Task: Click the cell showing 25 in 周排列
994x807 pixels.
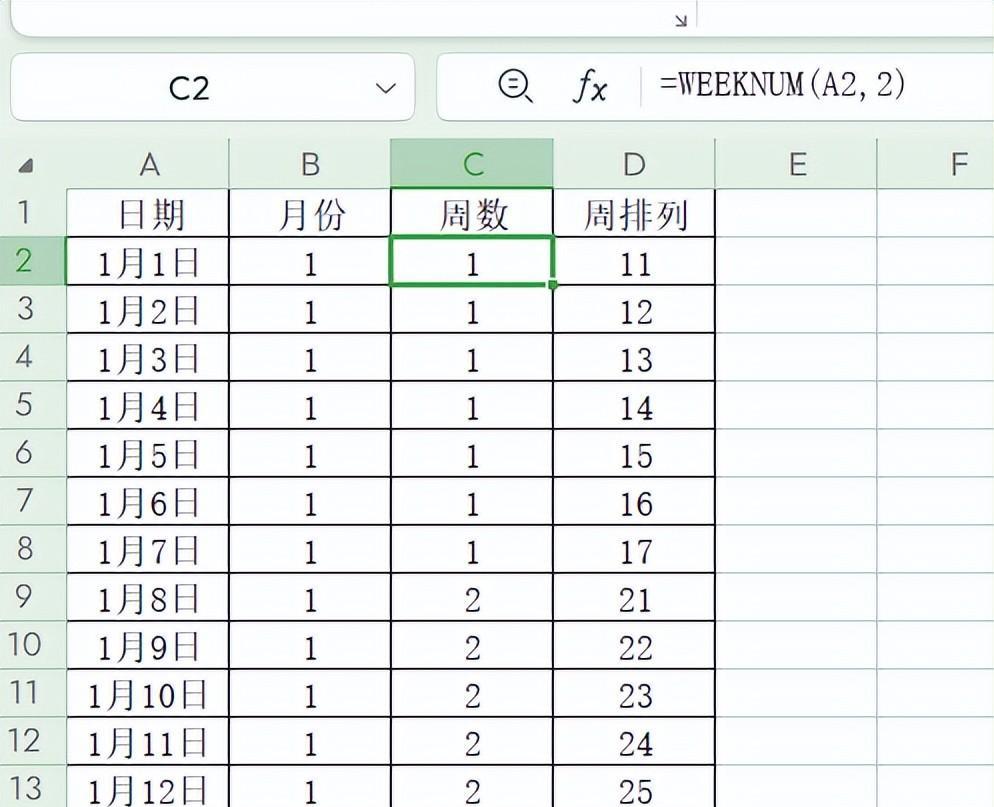Action: click(634, 787)
